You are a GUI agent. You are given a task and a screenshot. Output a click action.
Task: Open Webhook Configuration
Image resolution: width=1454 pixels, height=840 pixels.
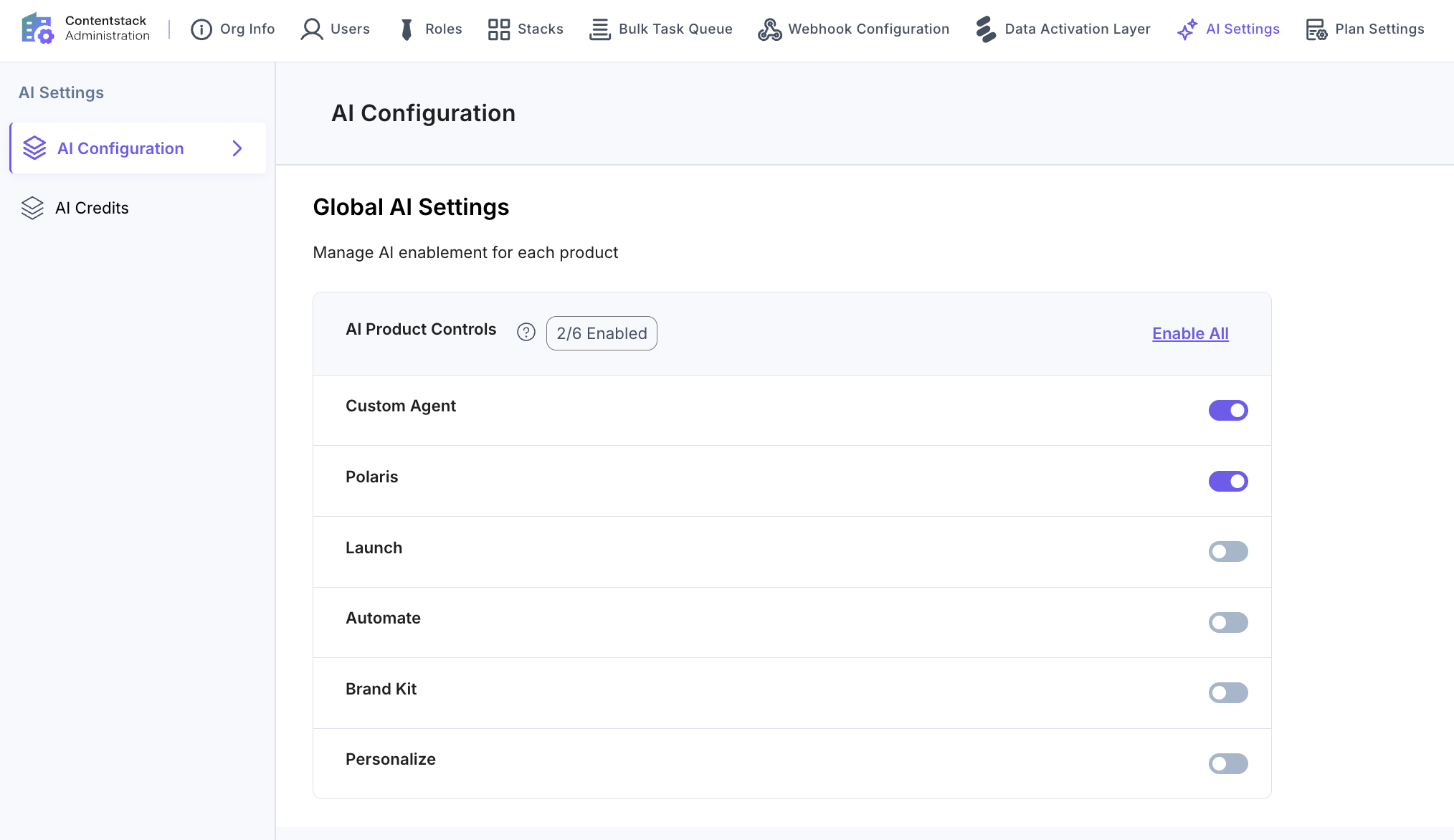click(x=854, y=29)
